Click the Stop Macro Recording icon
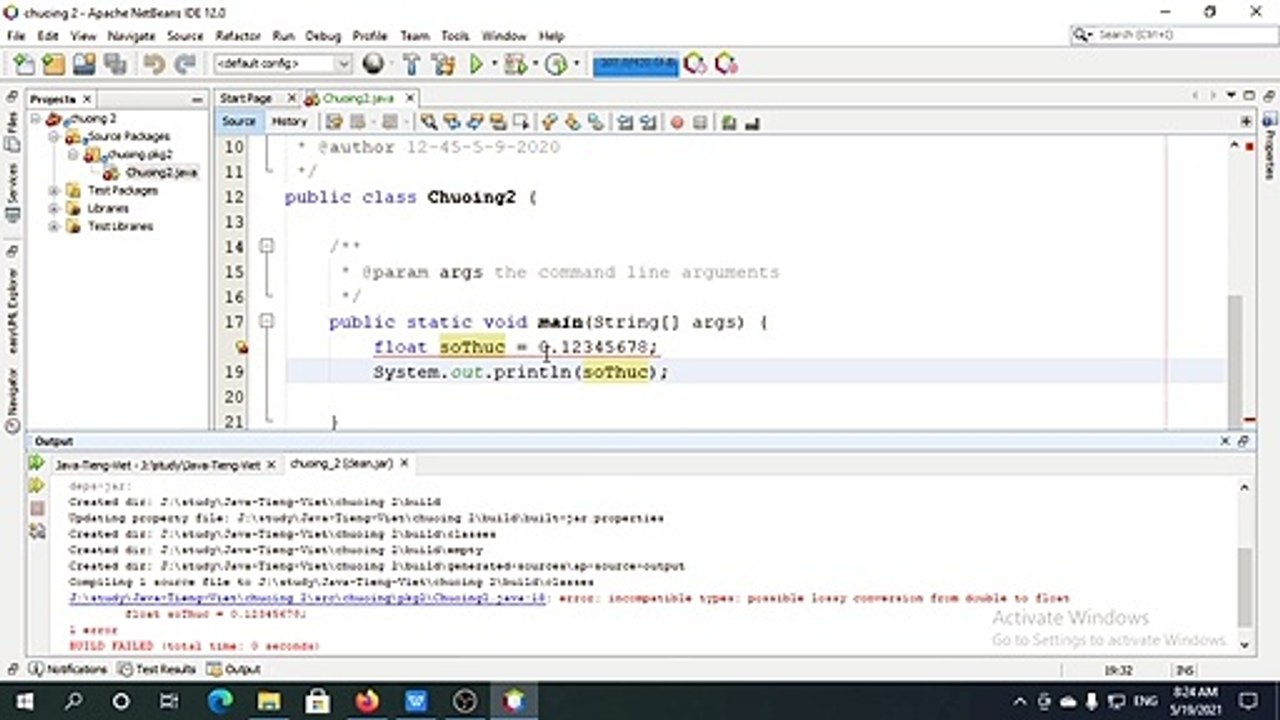The width and height of the screenshot is (1280, 720). point(700,122)
